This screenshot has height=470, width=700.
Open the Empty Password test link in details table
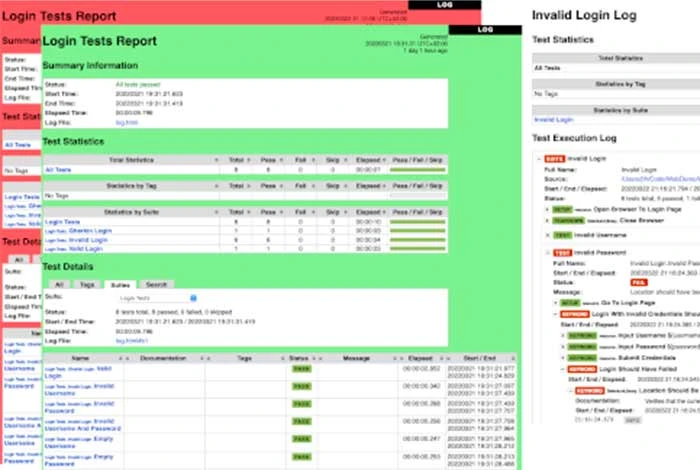tap(79, 460)
